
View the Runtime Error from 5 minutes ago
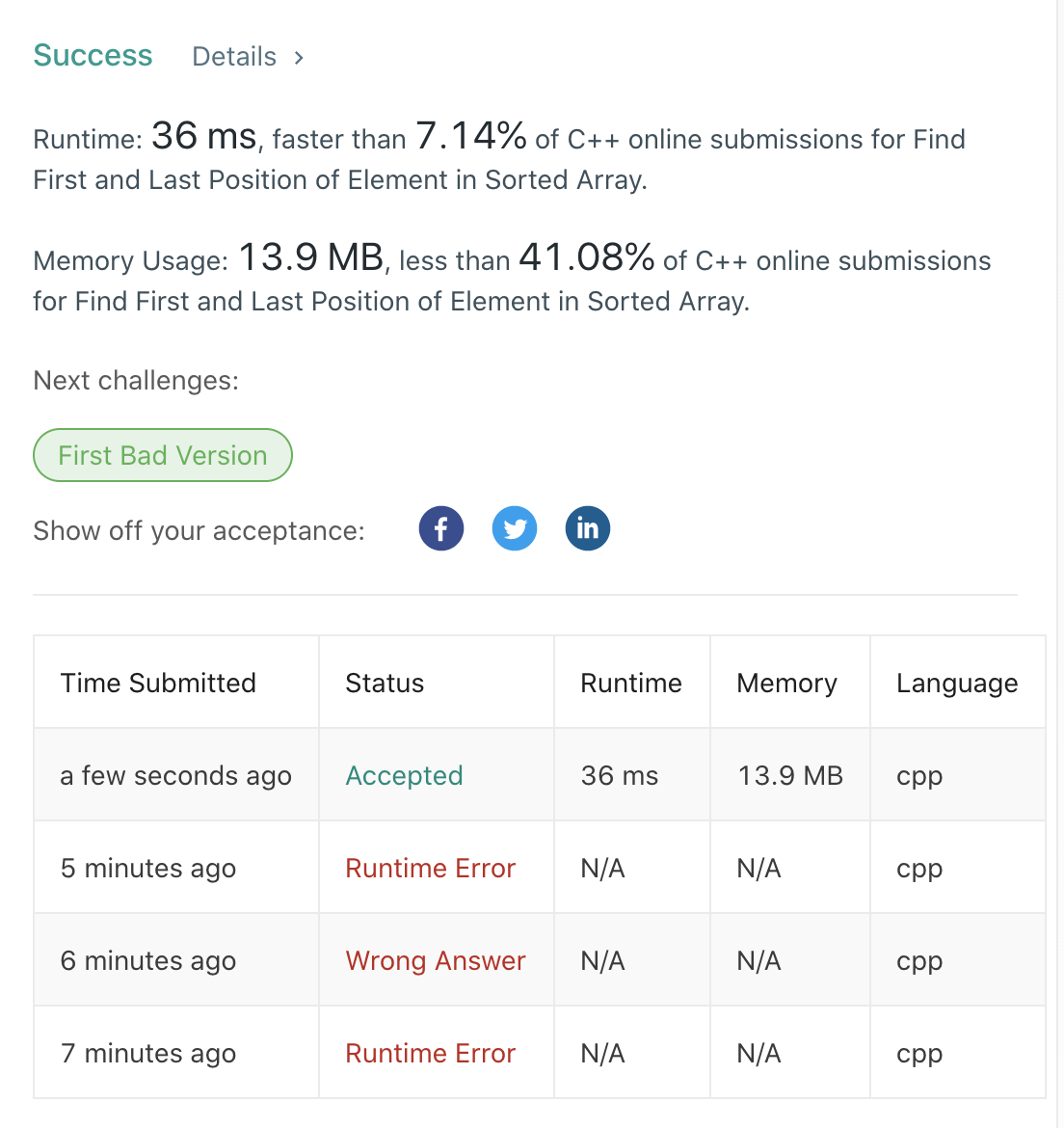(x=430, y=868)
